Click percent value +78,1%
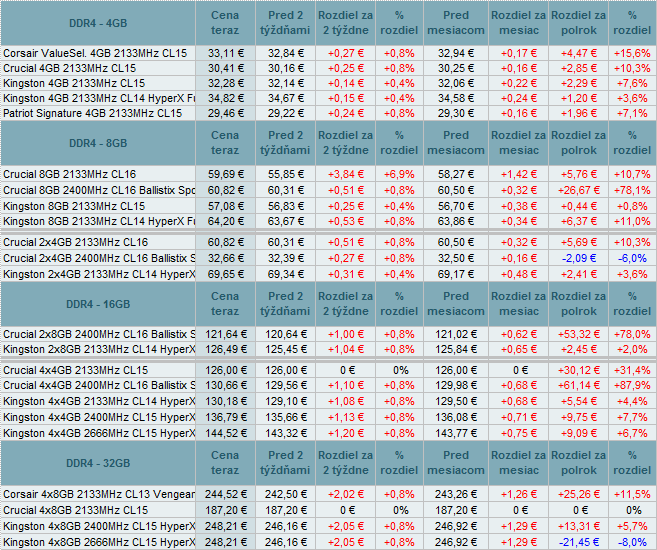Image resolution: width=657 pixels, height=550 pixels. tap(632, 190)
